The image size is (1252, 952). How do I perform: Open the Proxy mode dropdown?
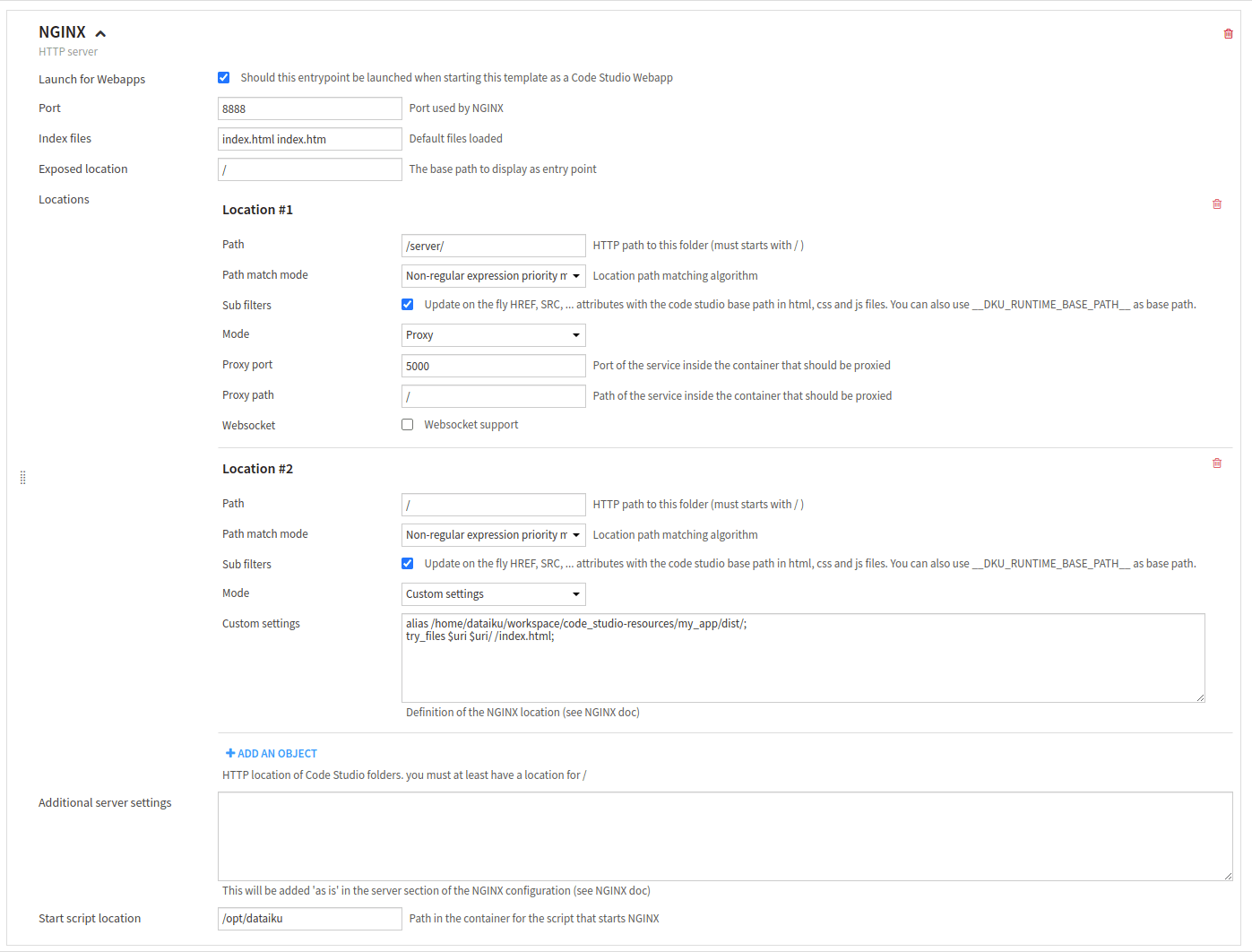click(493, 335)
